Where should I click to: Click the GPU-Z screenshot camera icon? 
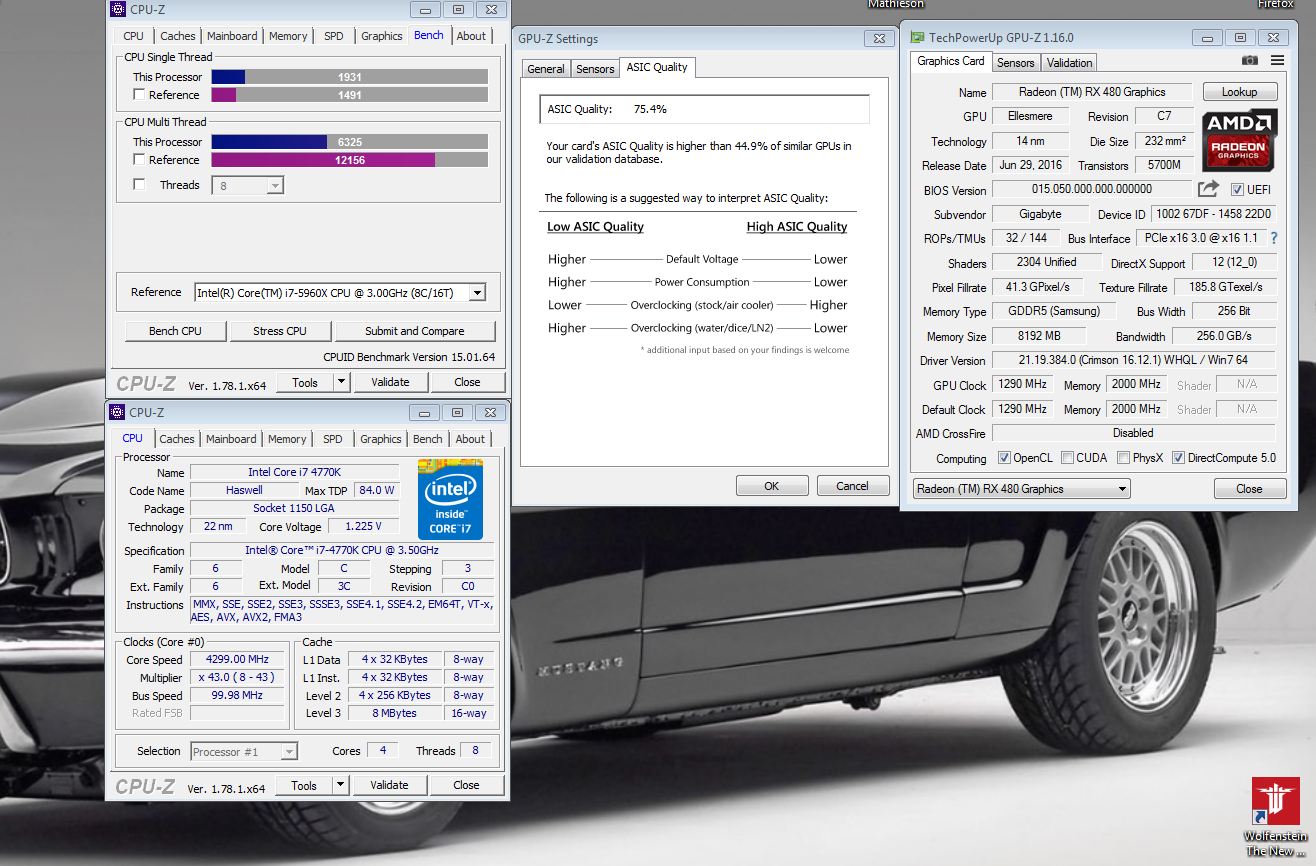(x=1250, y=61)
